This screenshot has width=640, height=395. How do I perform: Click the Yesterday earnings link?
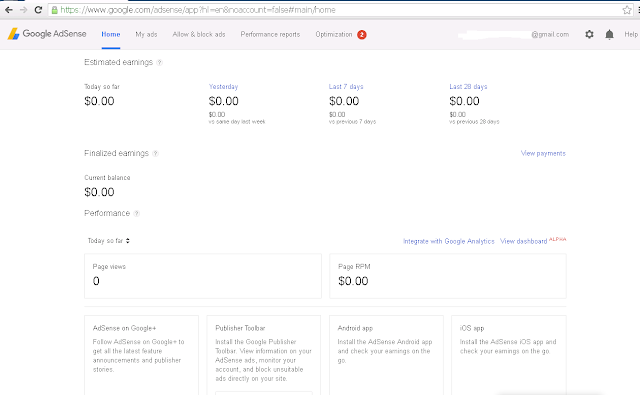coord(223,87)
